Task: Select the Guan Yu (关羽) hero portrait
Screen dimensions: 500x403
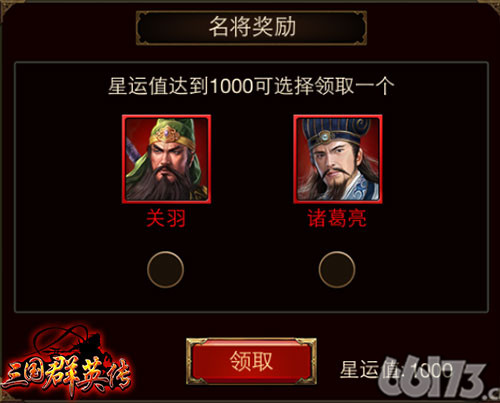Action: click(166, 159)
